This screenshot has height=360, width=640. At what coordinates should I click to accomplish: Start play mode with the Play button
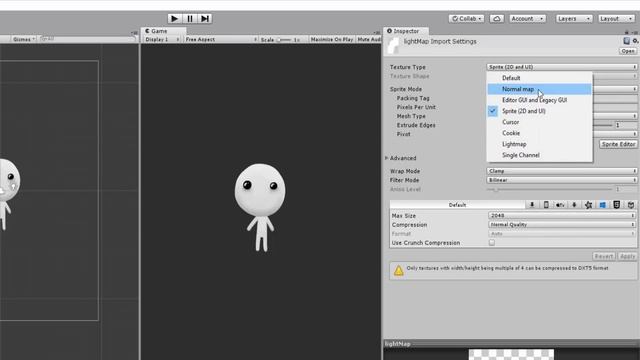174,19
